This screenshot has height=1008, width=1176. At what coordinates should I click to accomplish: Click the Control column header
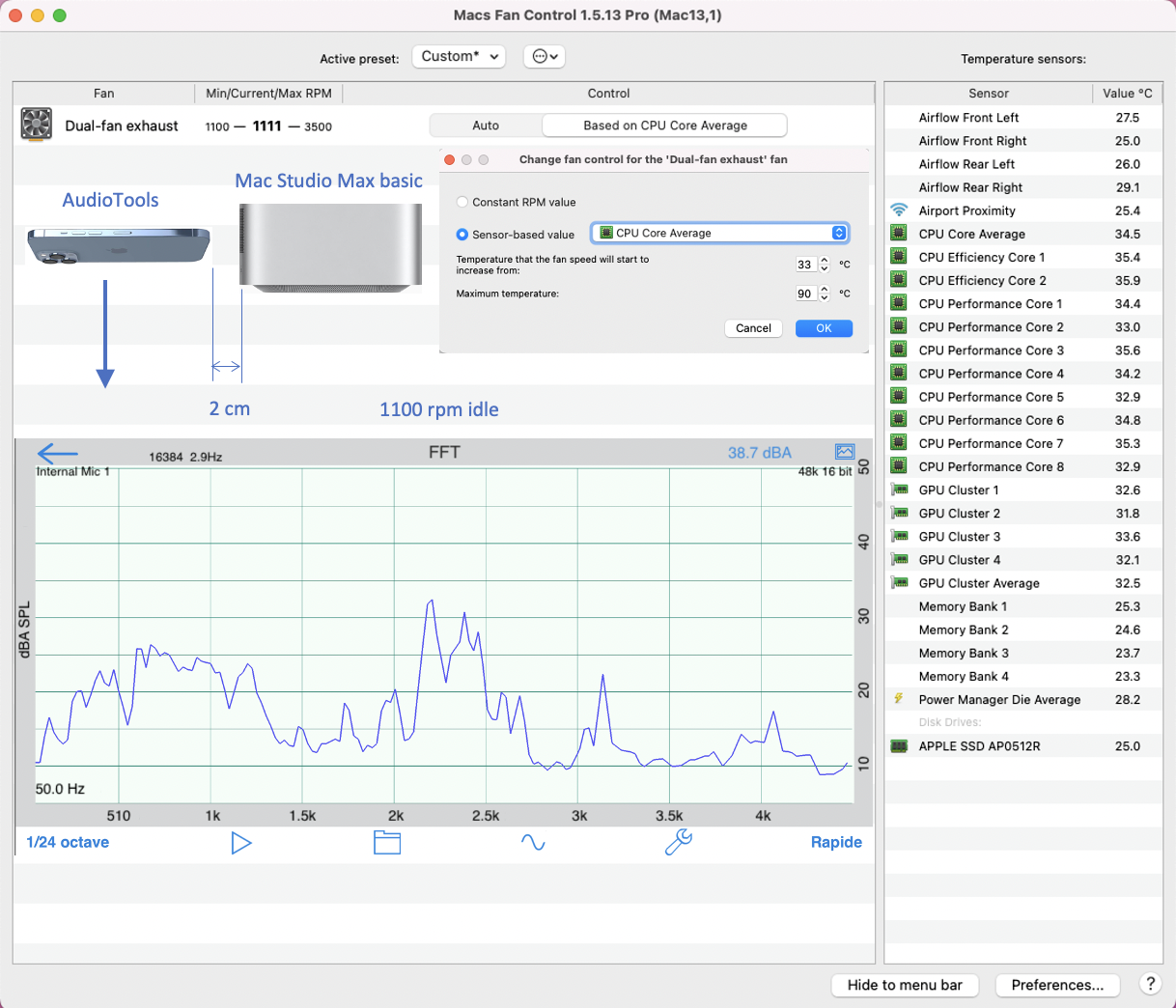click(x=608, y=93)
